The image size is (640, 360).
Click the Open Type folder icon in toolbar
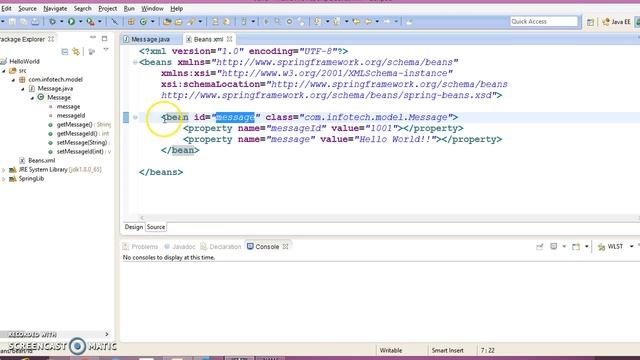[167, 21]
